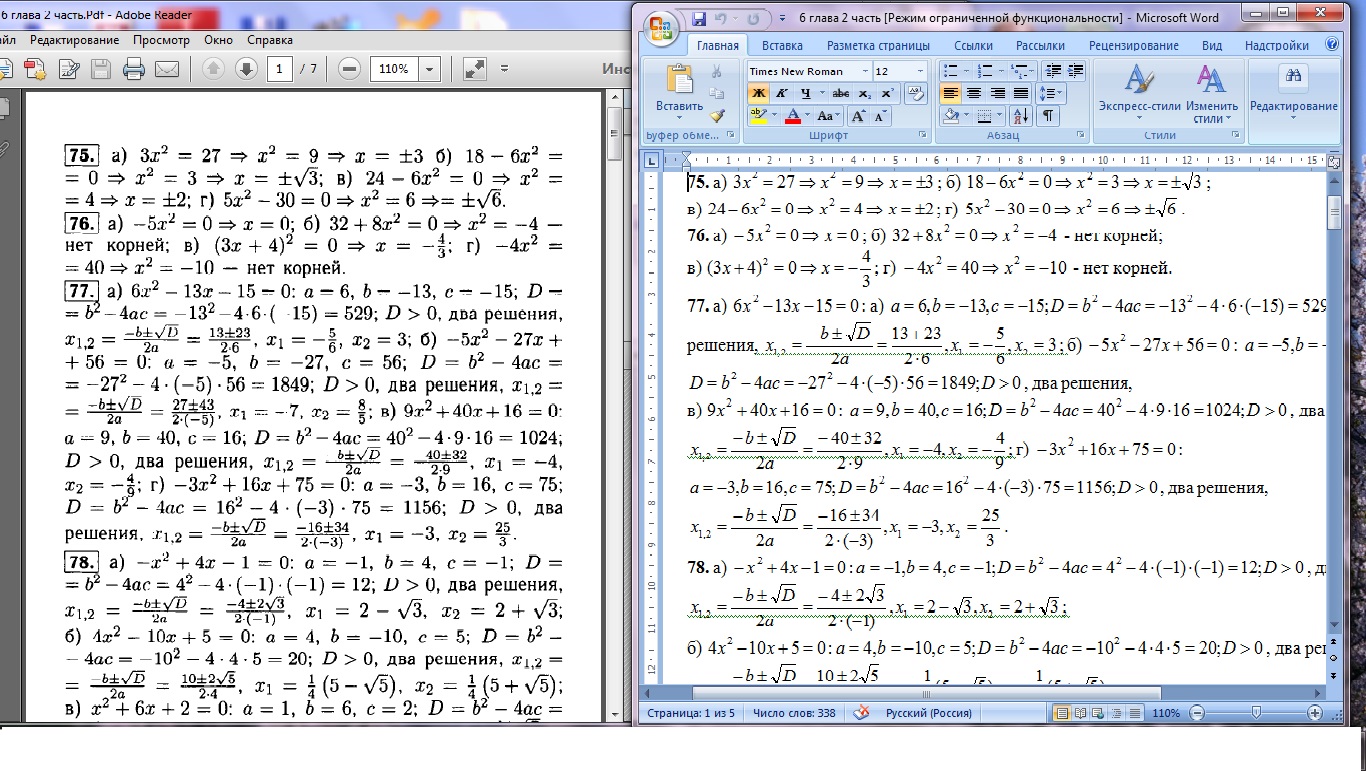Viewport: 1366px width, 771px height.
Task: Open the Рецензирование ribbon tab
Action: click(1133, 45)
